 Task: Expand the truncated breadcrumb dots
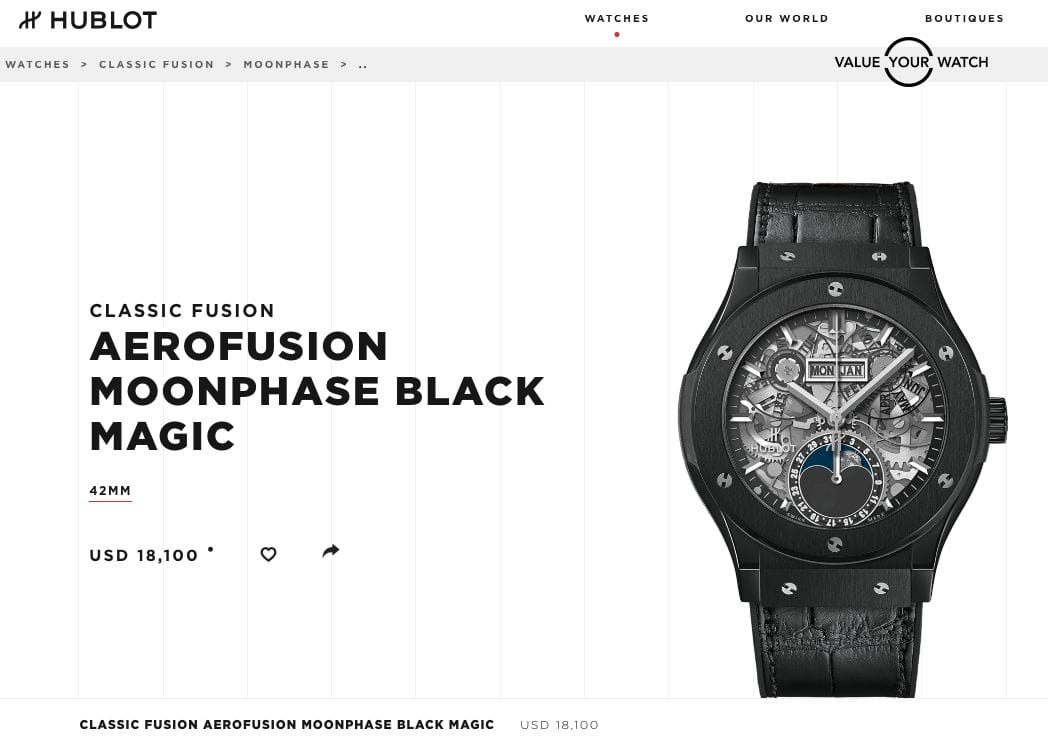pos(363,66)
